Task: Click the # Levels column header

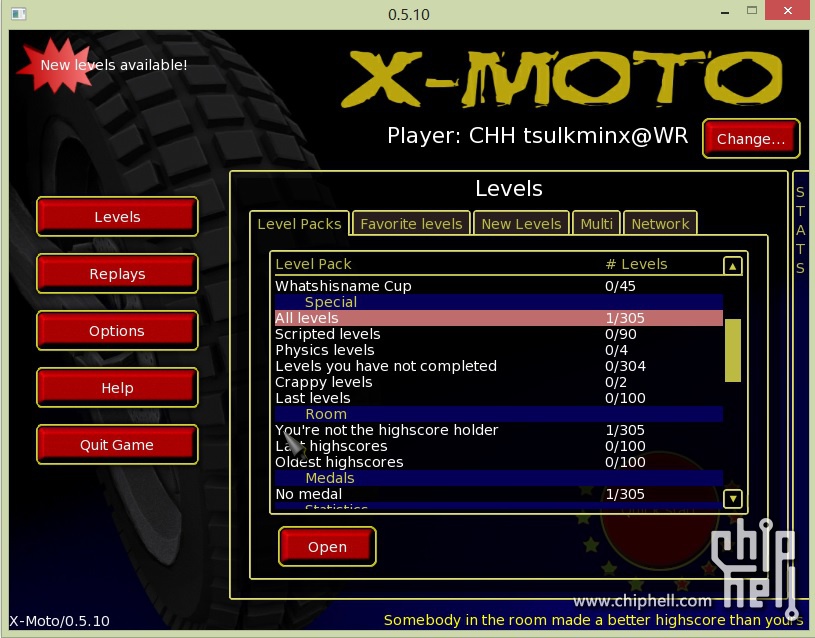Action: click(x=636, y=264)
